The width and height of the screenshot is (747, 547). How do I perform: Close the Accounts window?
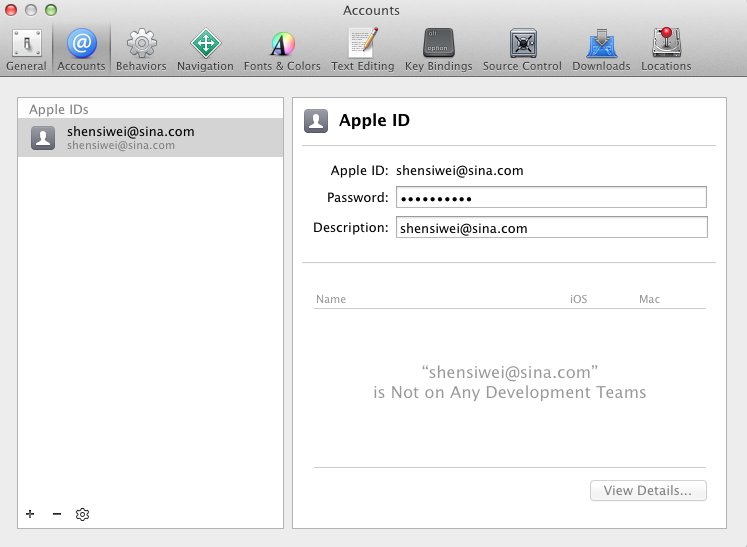(x=10, y=10)
